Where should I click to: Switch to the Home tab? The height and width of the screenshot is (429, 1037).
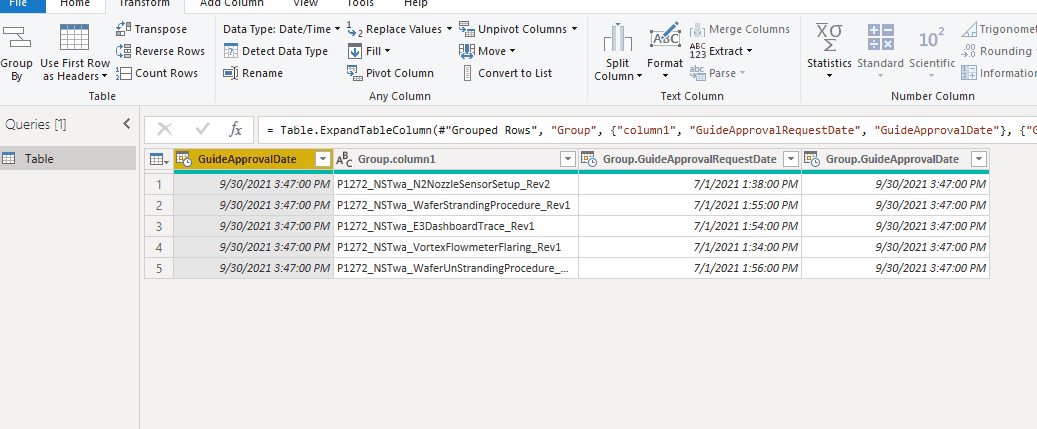pyautogui.click(x=75, y=4)
